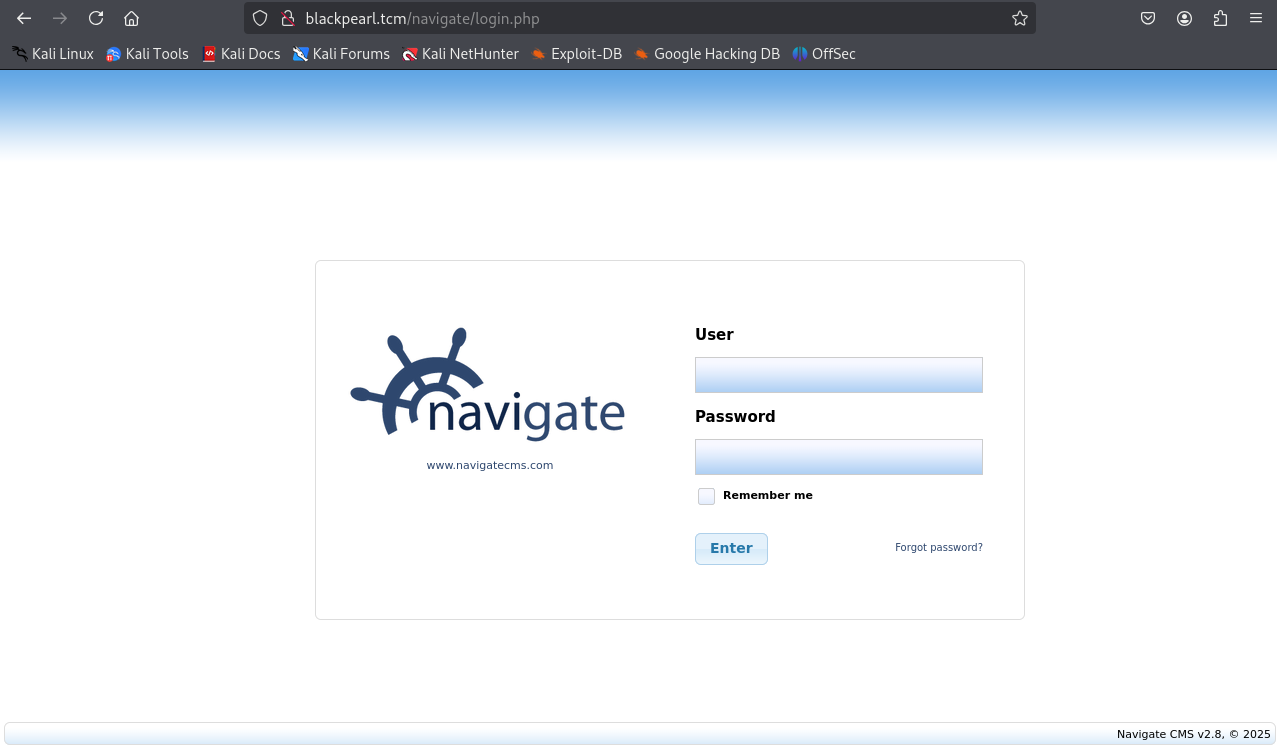Open the Exploit-DB bookmark
Image resolution: width=1277 pixels, height=747 pixels.
[576, 54]
